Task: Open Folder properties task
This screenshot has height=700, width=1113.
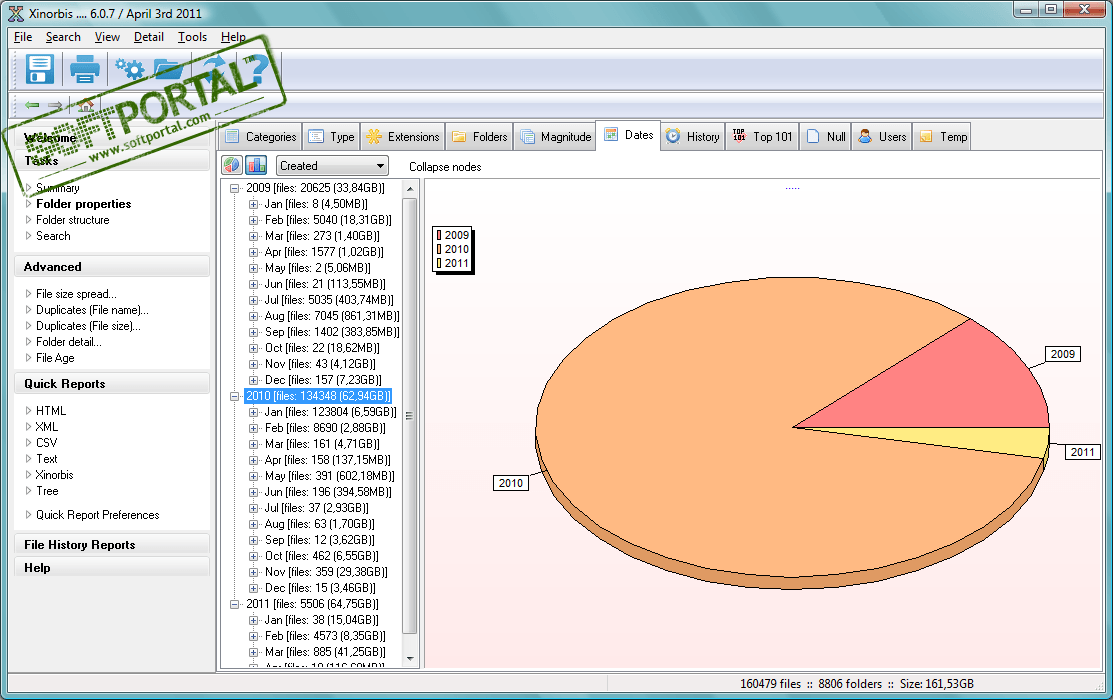Action: pos(84,204)
